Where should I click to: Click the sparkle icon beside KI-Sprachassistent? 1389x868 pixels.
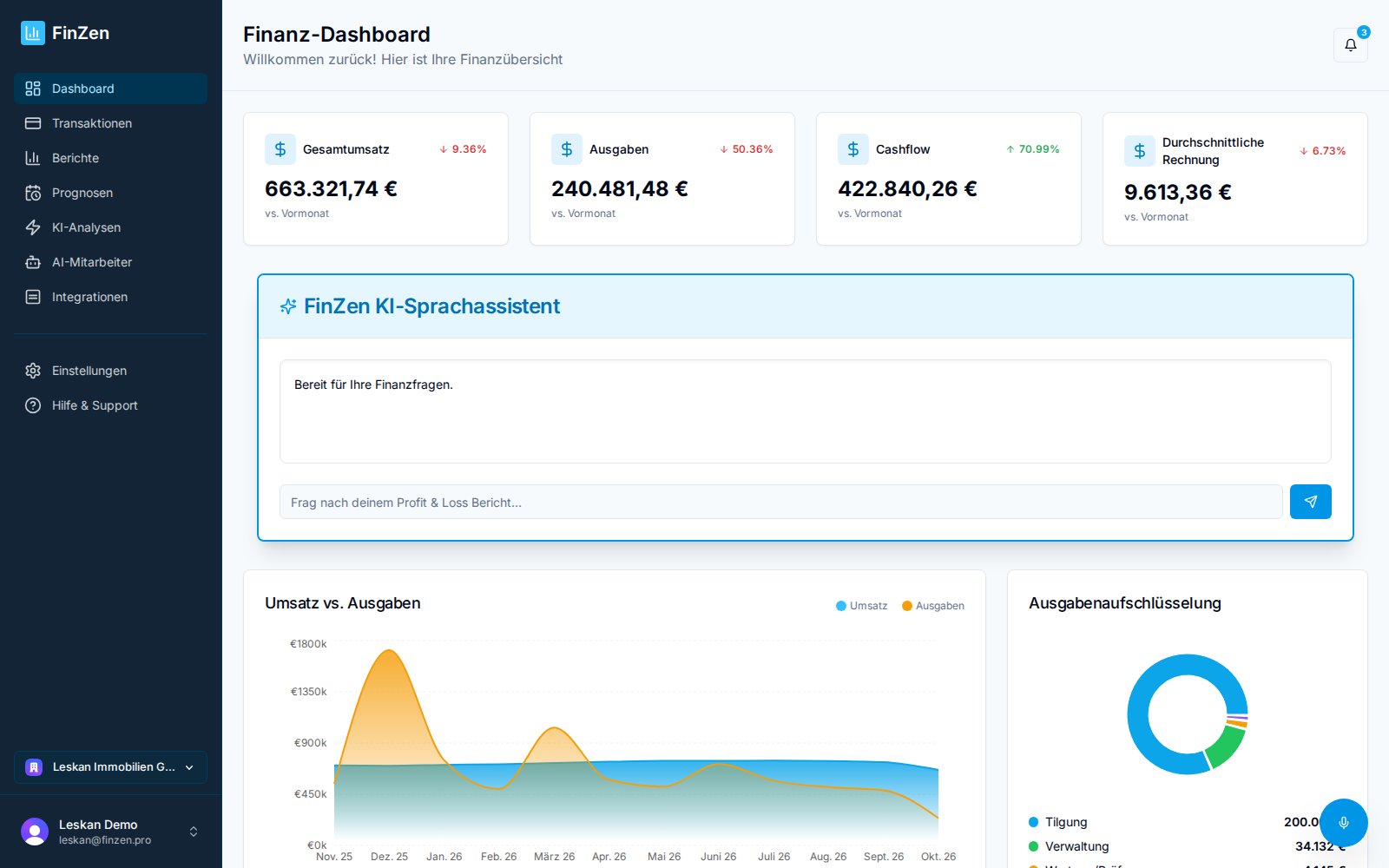click(288, 306)
